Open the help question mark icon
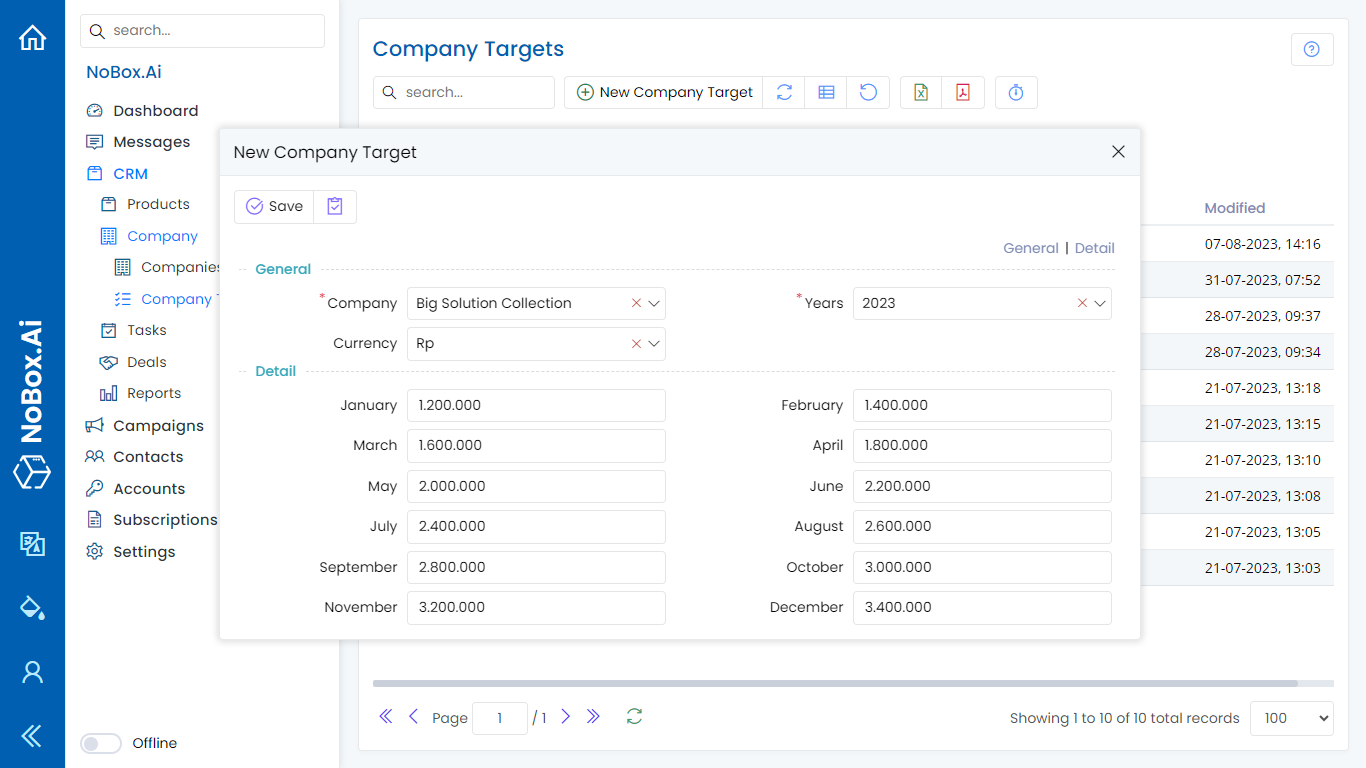Viewport: 1366px width, 768px height. 1312,49
